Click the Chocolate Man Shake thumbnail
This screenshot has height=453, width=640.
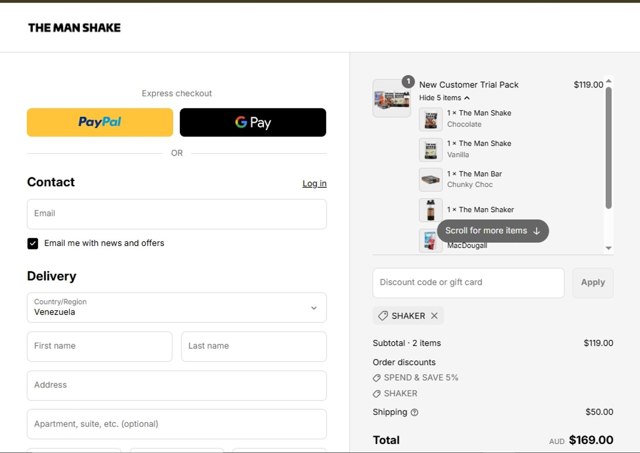pyautogui.click(x=431, y=120)
